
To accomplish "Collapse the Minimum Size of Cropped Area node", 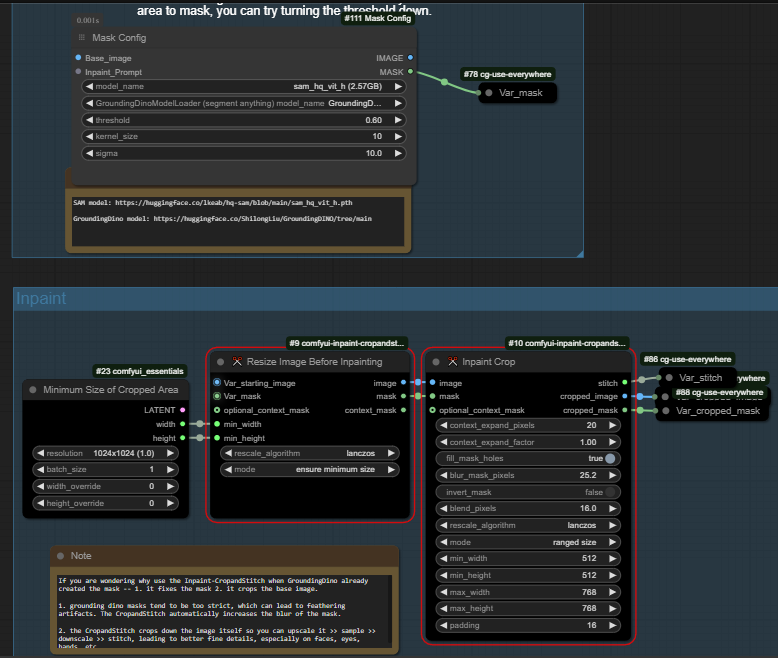I will tap(33, 390).
